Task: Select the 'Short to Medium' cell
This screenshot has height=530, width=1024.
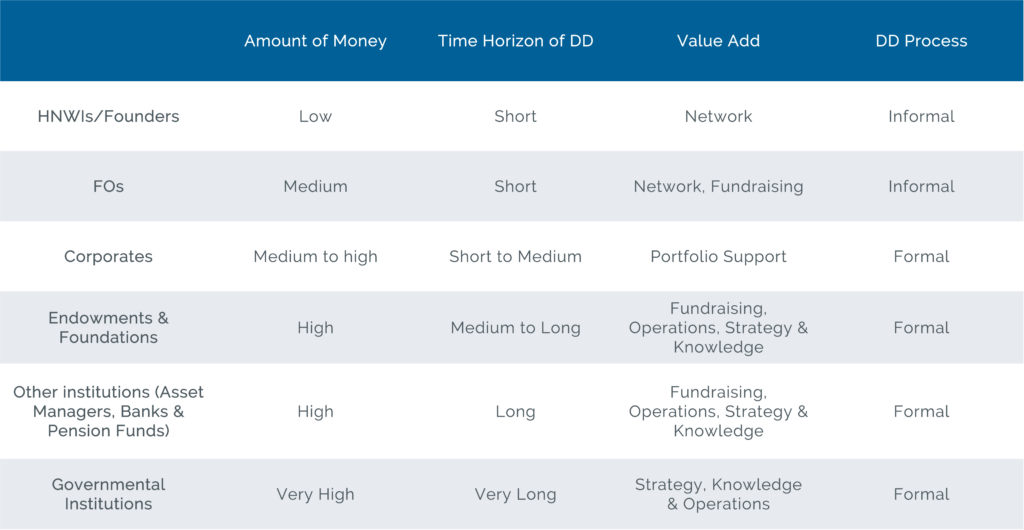Action: [515, 257]
